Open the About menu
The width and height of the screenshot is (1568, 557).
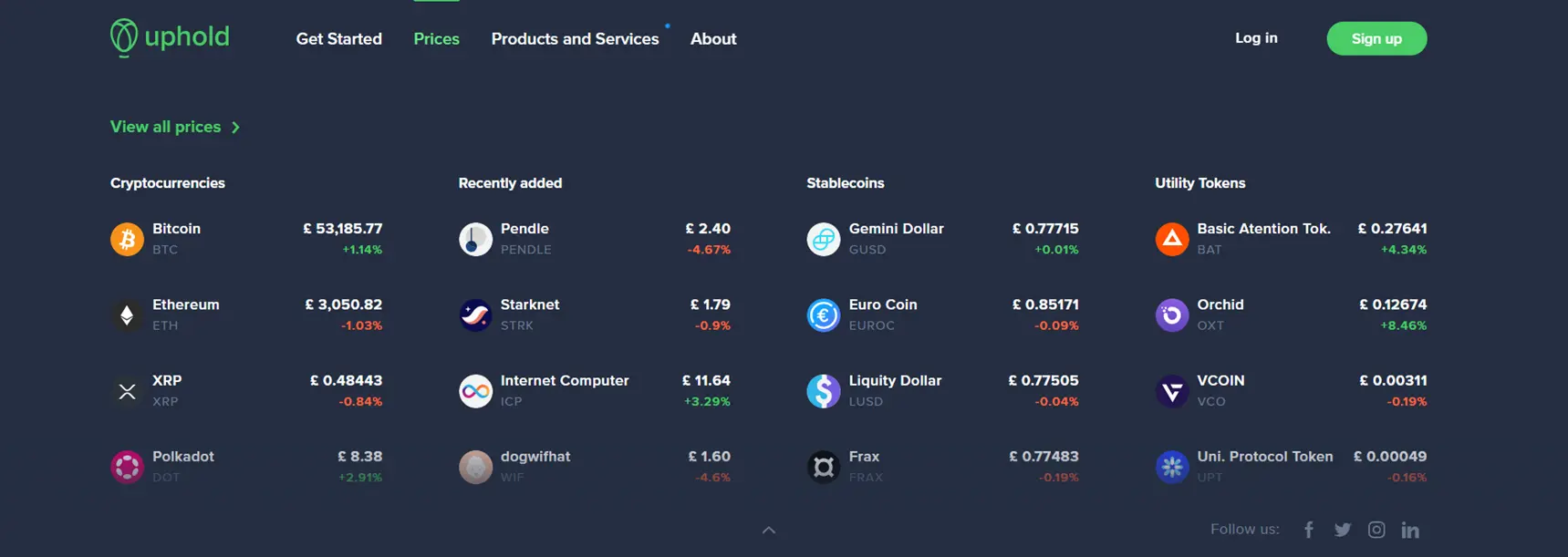point(713,38)
